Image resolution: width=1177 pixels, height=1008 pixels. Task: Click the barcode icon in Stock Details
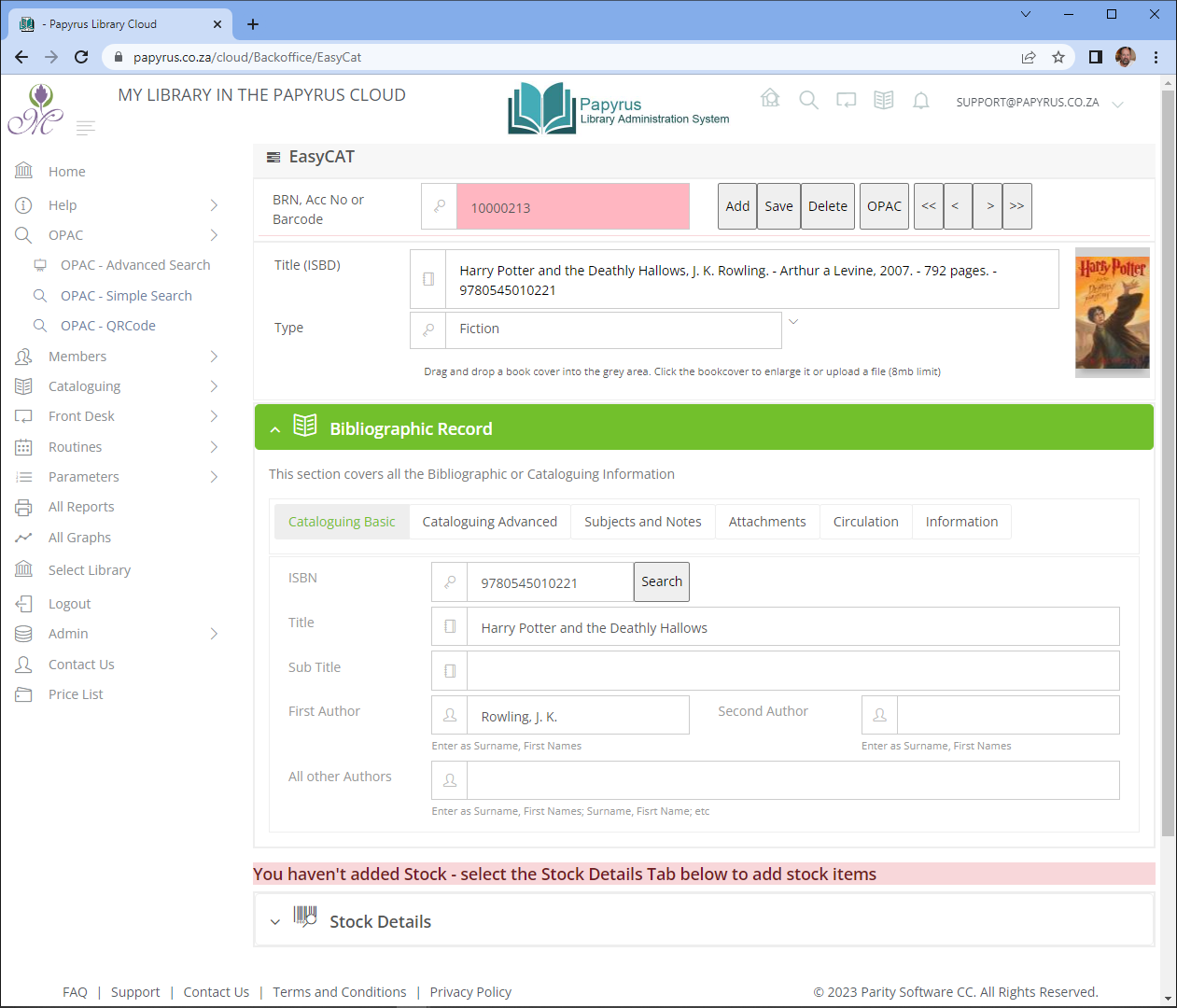click(x=305, y=916)
